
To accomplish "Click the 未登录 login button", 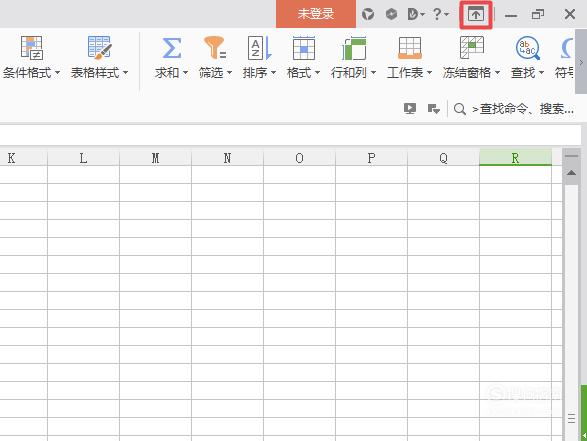I will click(x=316, y=14).
